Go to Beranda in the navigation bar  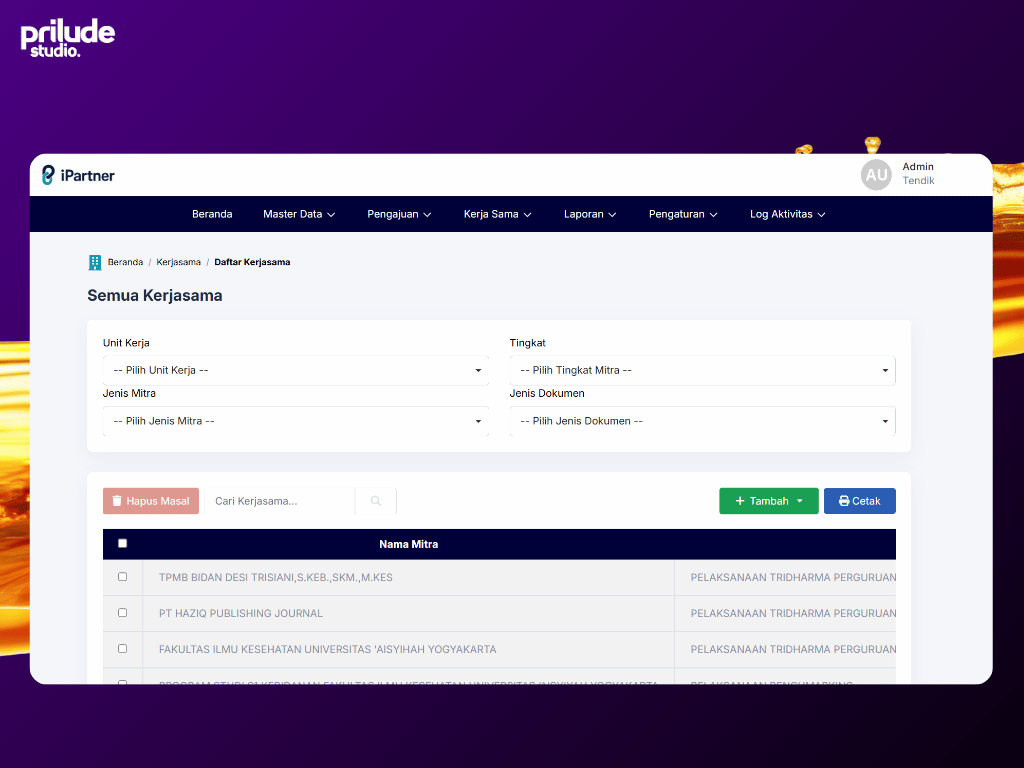tap(212, 214)
